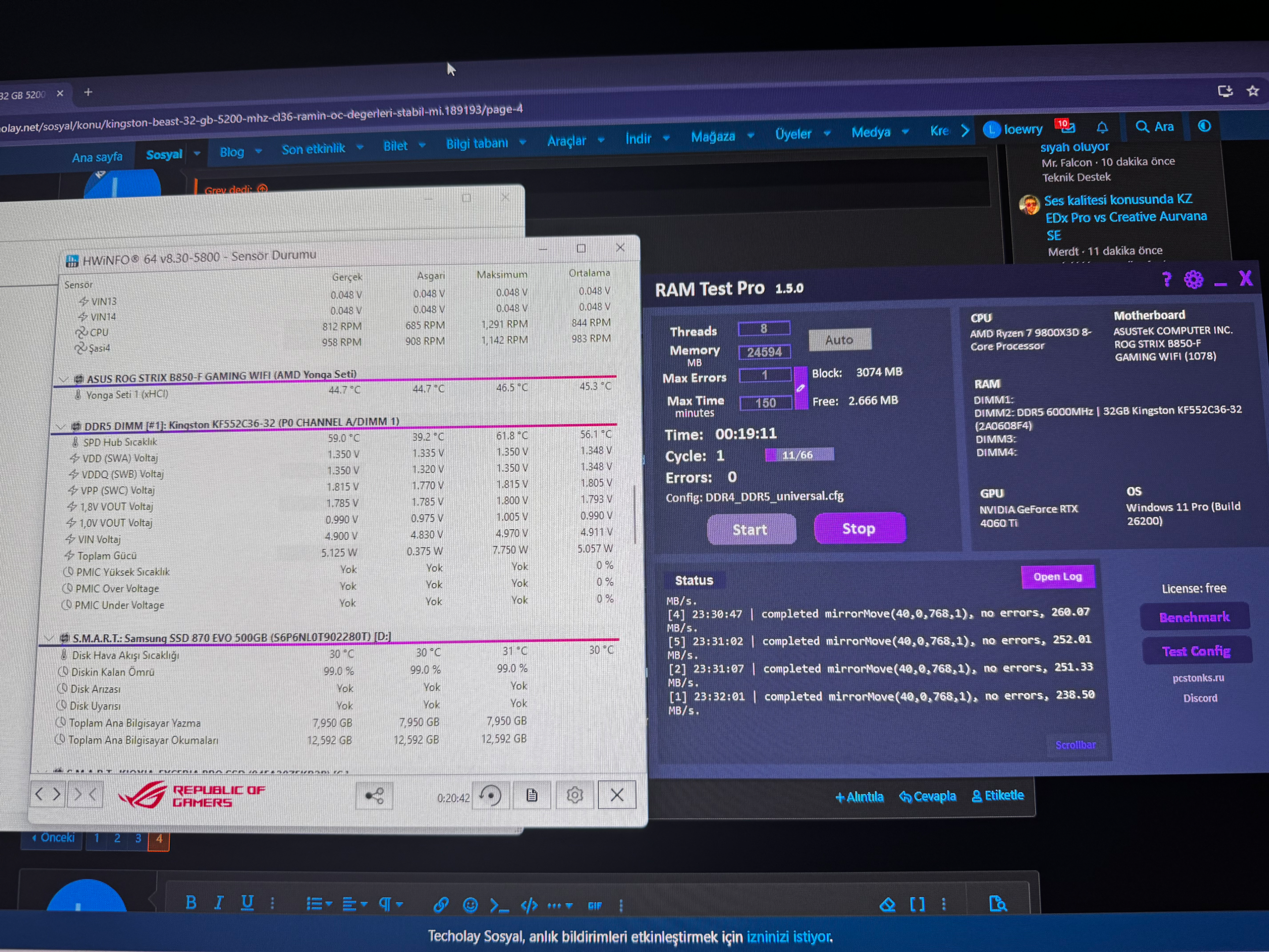The image size is (1269, 952).
Task: Apply bold formatting in the reply editor
Action: pos(191,902)
